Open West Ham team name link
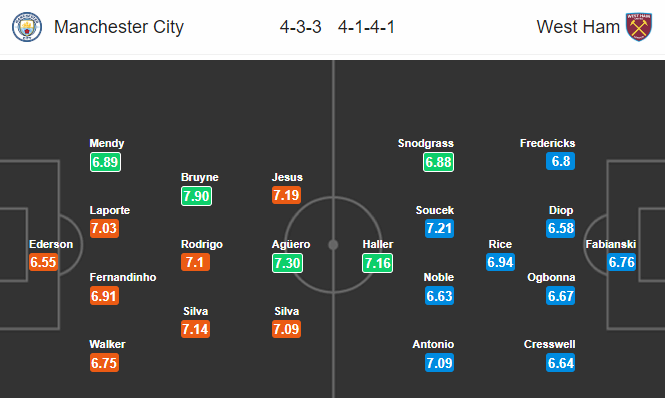The image size is (665, 398). tap(578, 27)
